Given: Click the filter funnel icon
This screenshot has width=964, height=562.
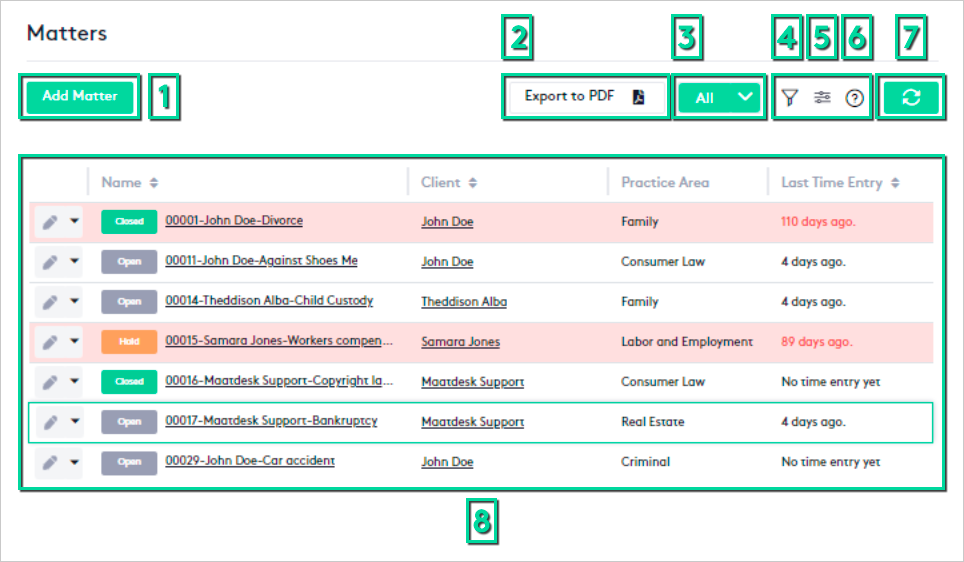Looking at the screenshot, I should pyautogui.click(x=790, y=98).
